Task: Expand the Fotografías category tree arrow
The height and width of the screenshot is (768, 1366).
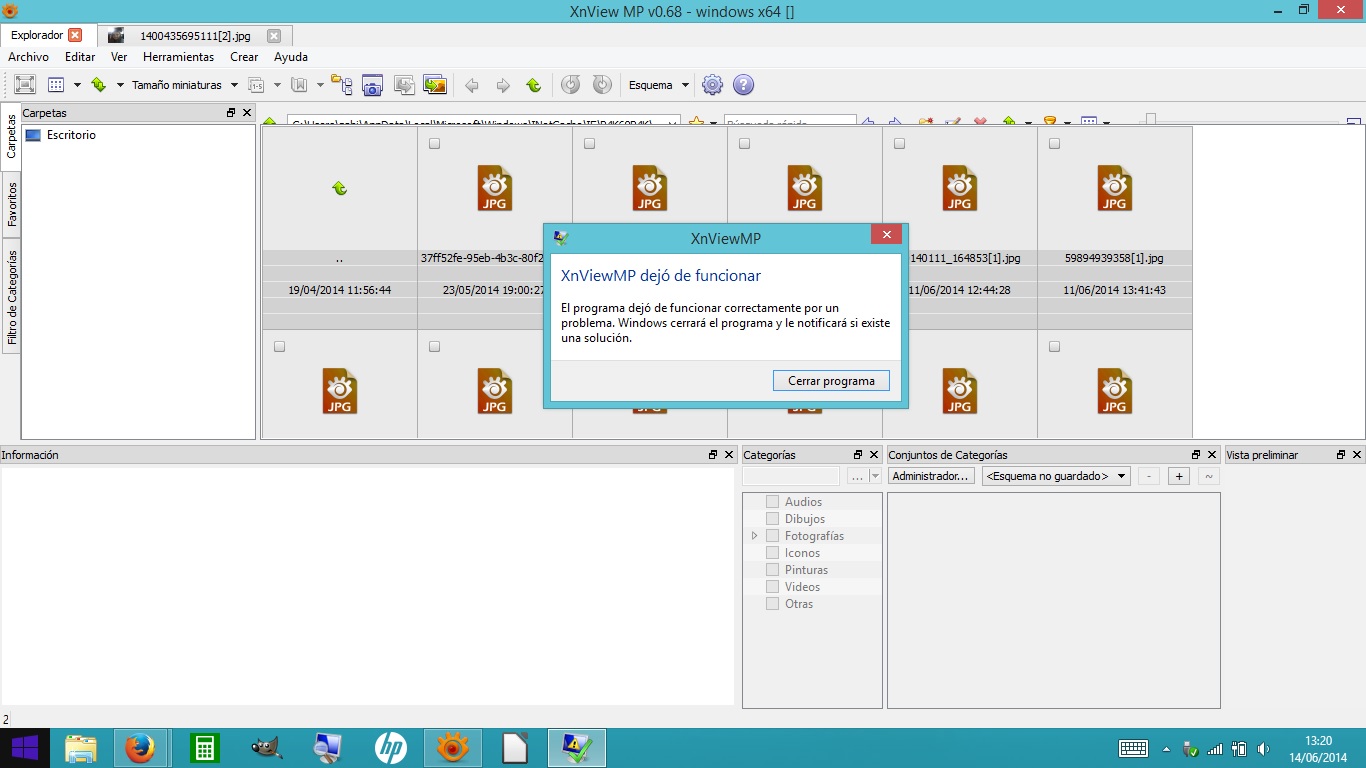Action: (754, 536)
